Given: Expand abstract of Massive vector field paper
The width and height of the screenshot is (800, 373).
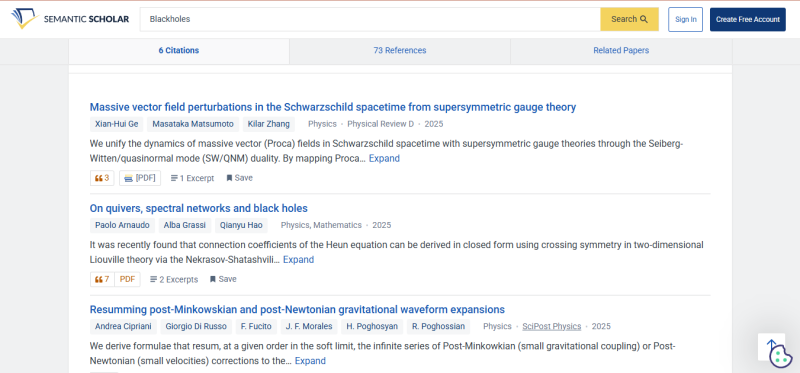Looking at the screenshot, I should (x=384, y=158).
